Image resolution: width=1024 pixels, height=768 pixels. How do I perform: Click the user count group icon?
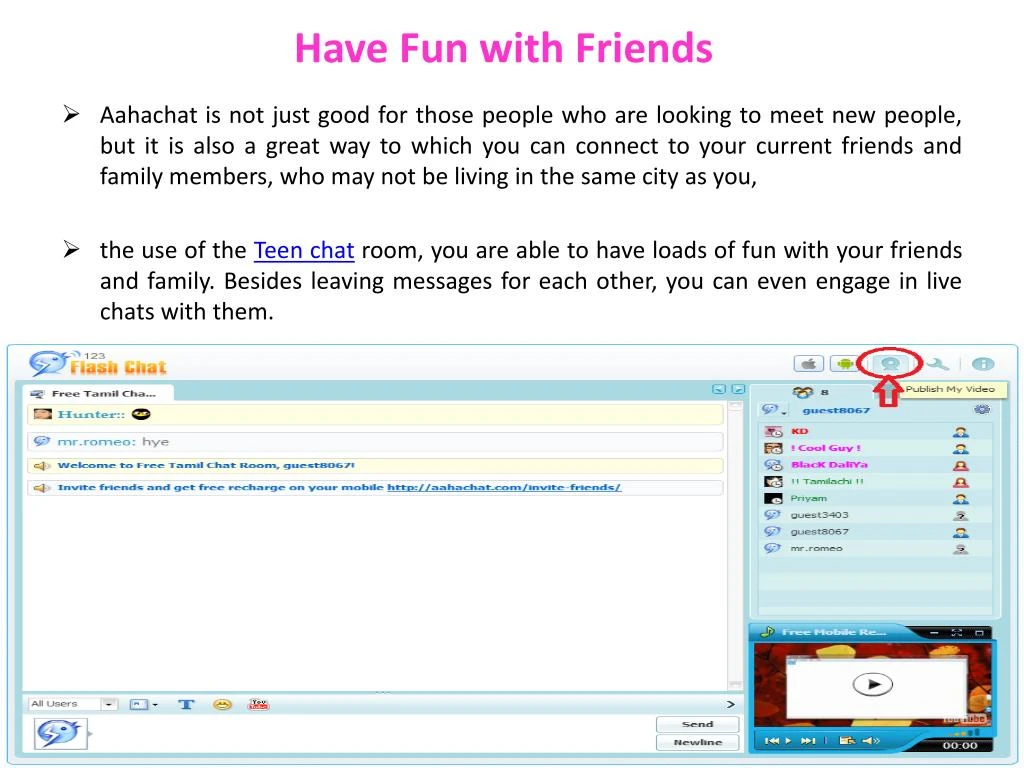point(802,392)
